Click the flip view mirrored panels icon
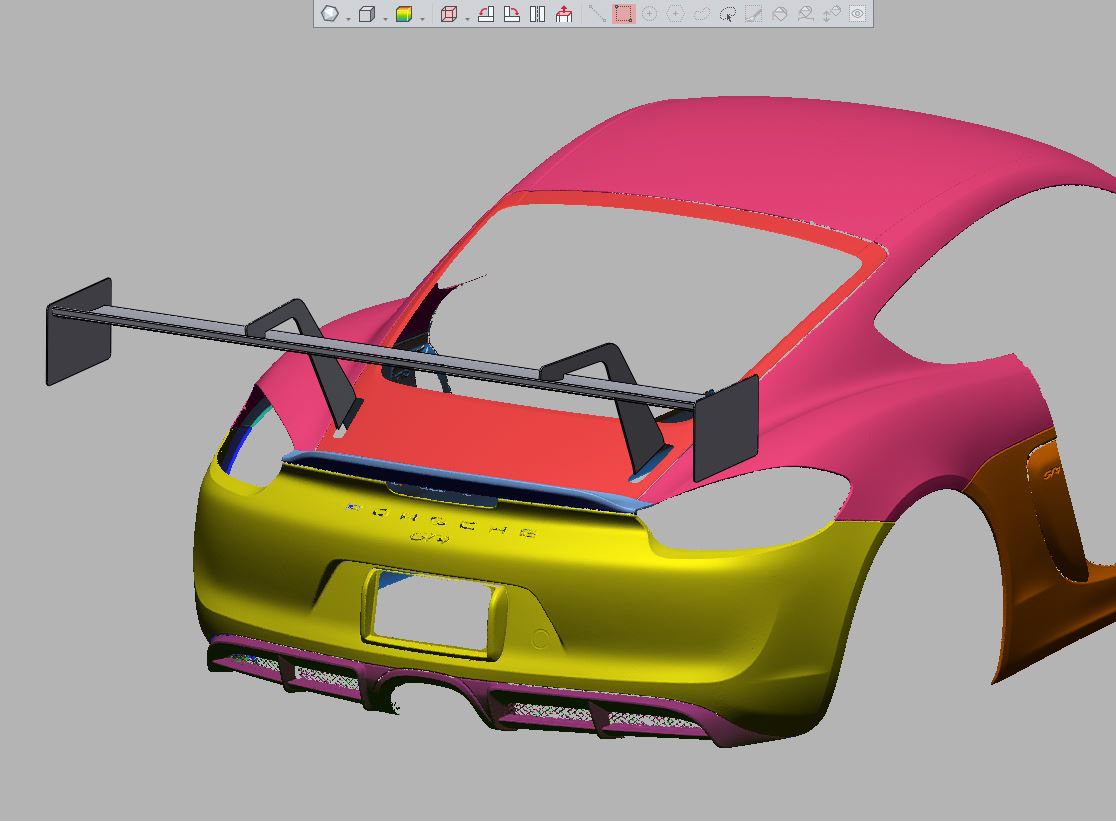Screen dimensions: 1116x822 point(537,14)
